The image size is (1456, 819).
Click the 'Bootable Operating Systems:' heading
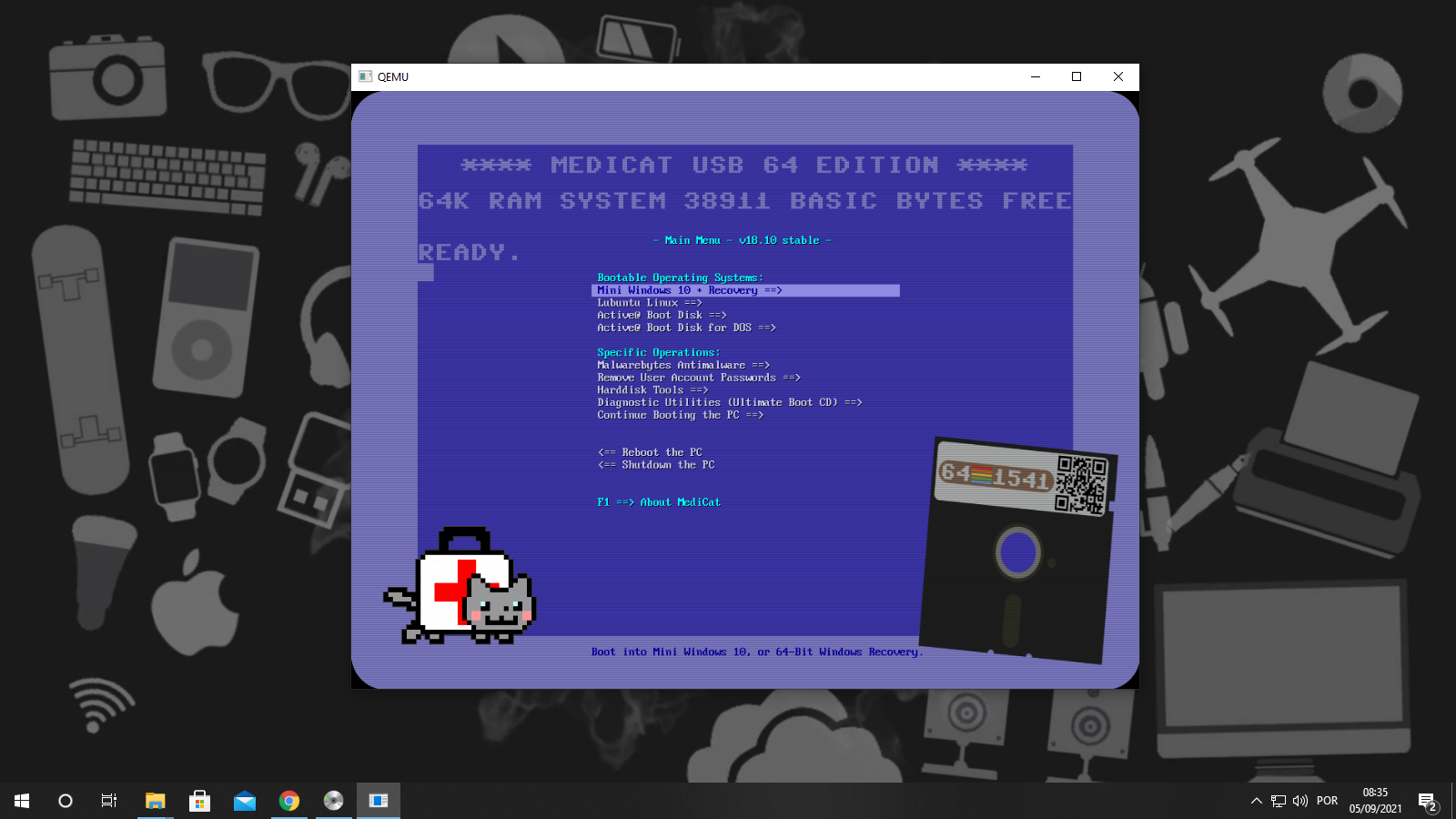tap(680, 278)
